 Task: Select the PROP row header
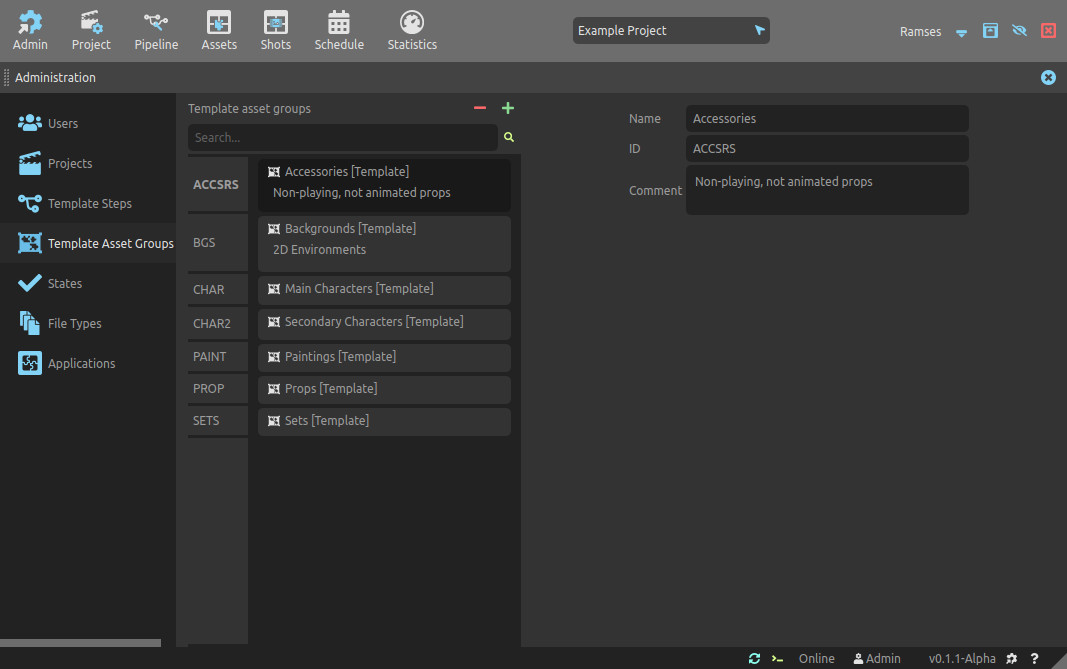(x=218, y=389)
